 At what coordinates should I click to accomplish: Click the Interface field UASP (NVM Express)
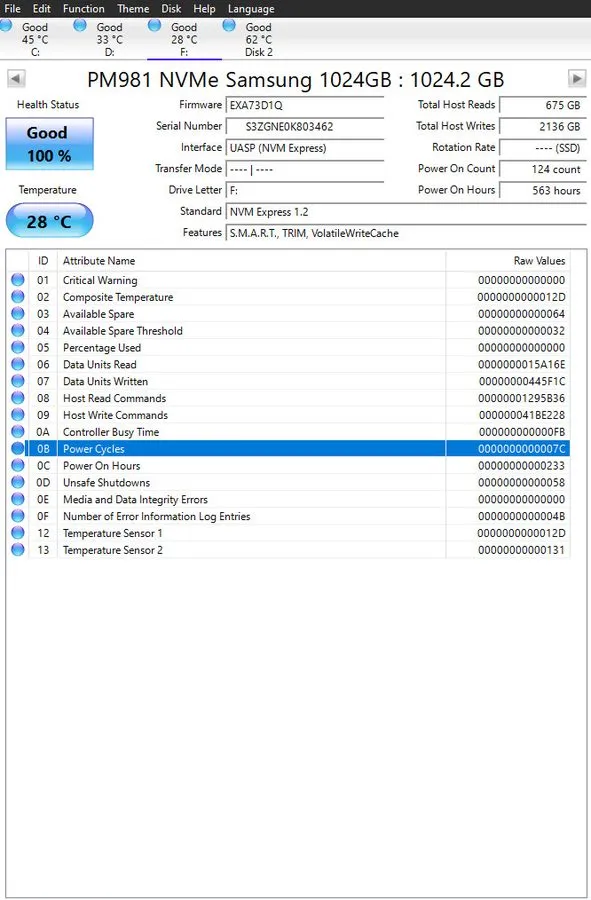305,148
